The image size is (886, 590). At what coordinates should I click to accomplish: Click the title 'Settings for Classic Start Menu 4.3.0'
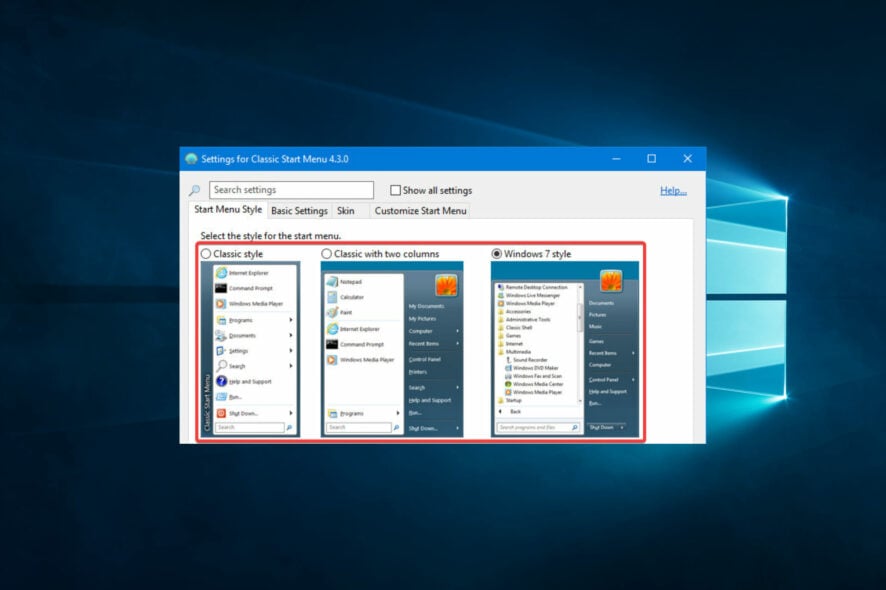click(275, 159)
